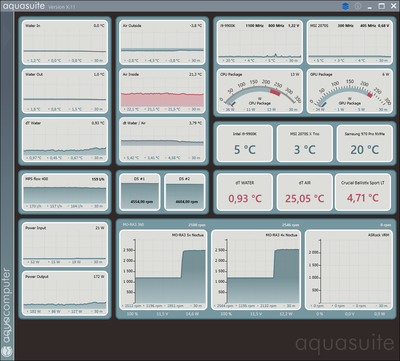
Task: Maximize the aquasuite window
Action: (x=381, y=6)
